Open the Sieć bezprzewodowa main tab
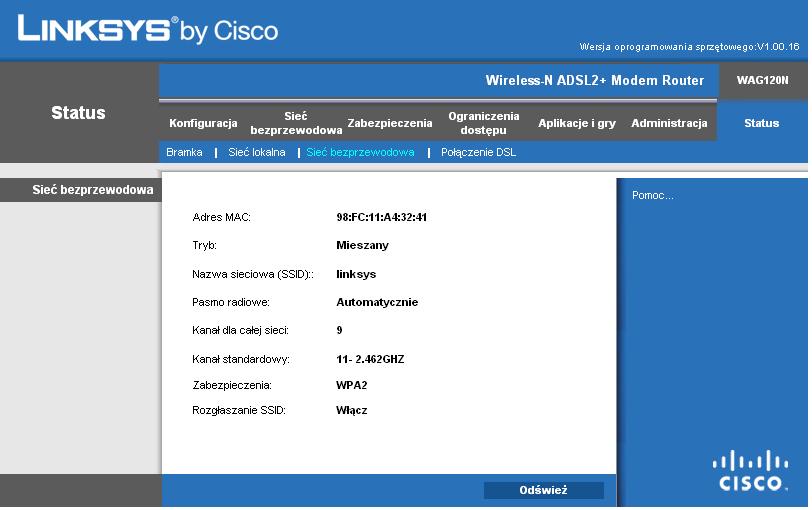This screenshot has height=510, width=812. coord(296,123)
